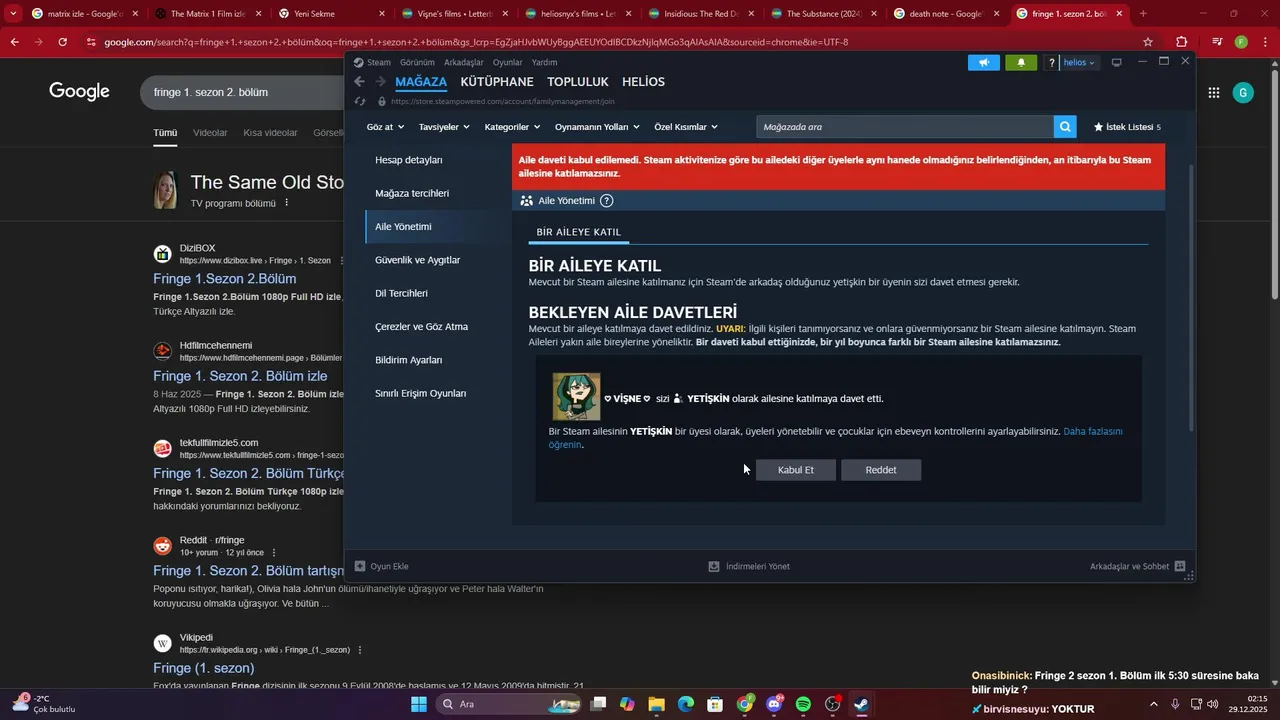Open Aile Yönetimi help circle icon
The width and height of the screenshot is (1280, 720).
pyautogui.click(x=606, y=201)
